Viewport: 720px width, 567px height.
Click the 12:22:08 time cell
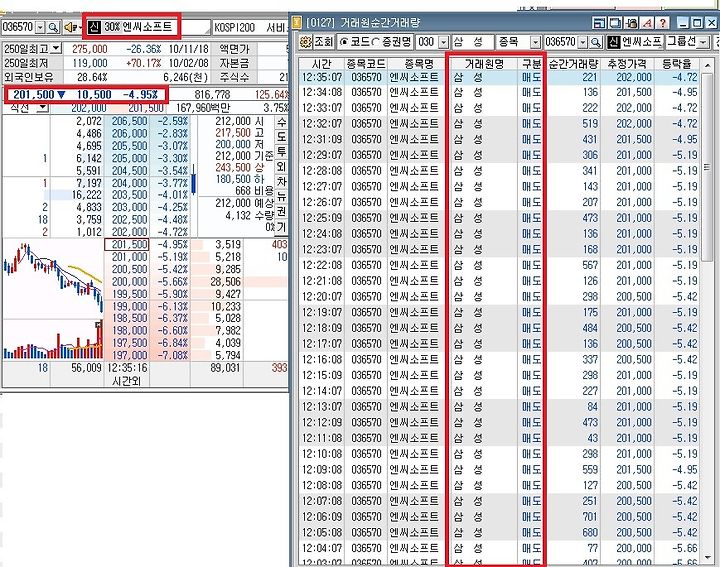[322, 265]
